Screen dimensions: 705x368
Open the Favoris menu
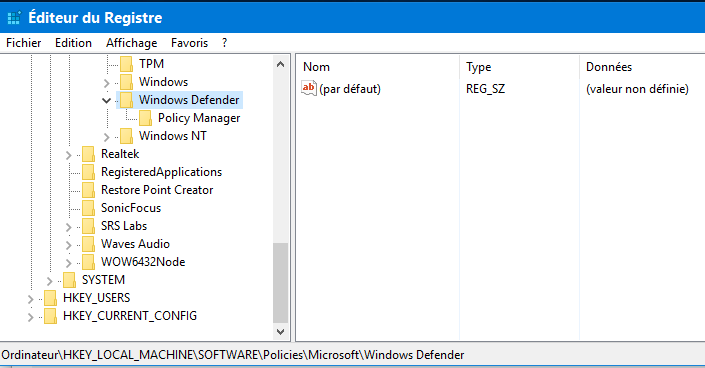(x=189, y=43)
